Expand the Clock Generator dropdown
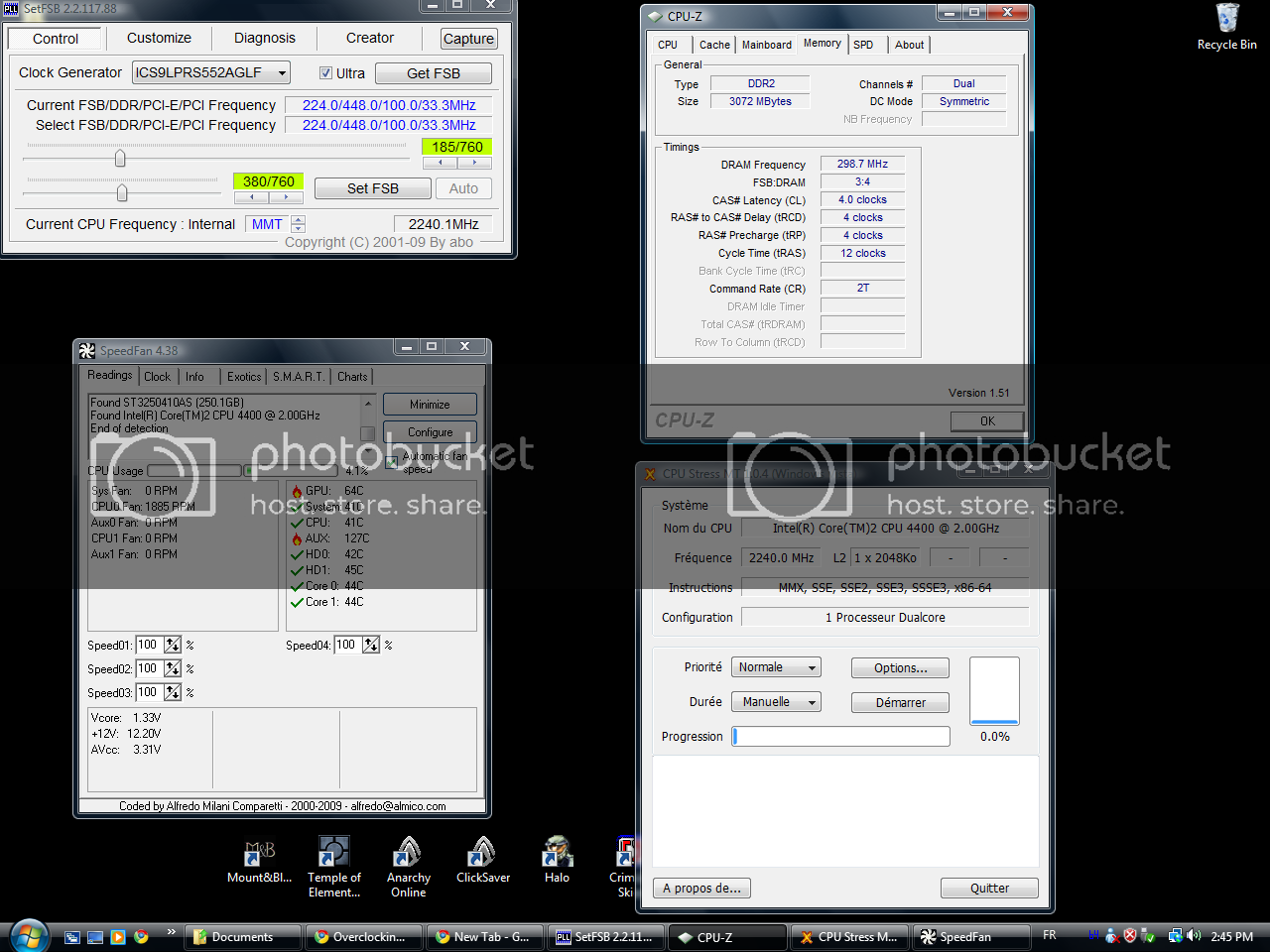The width and height of the screenshot is (1270, 952). tap(282, 73)
